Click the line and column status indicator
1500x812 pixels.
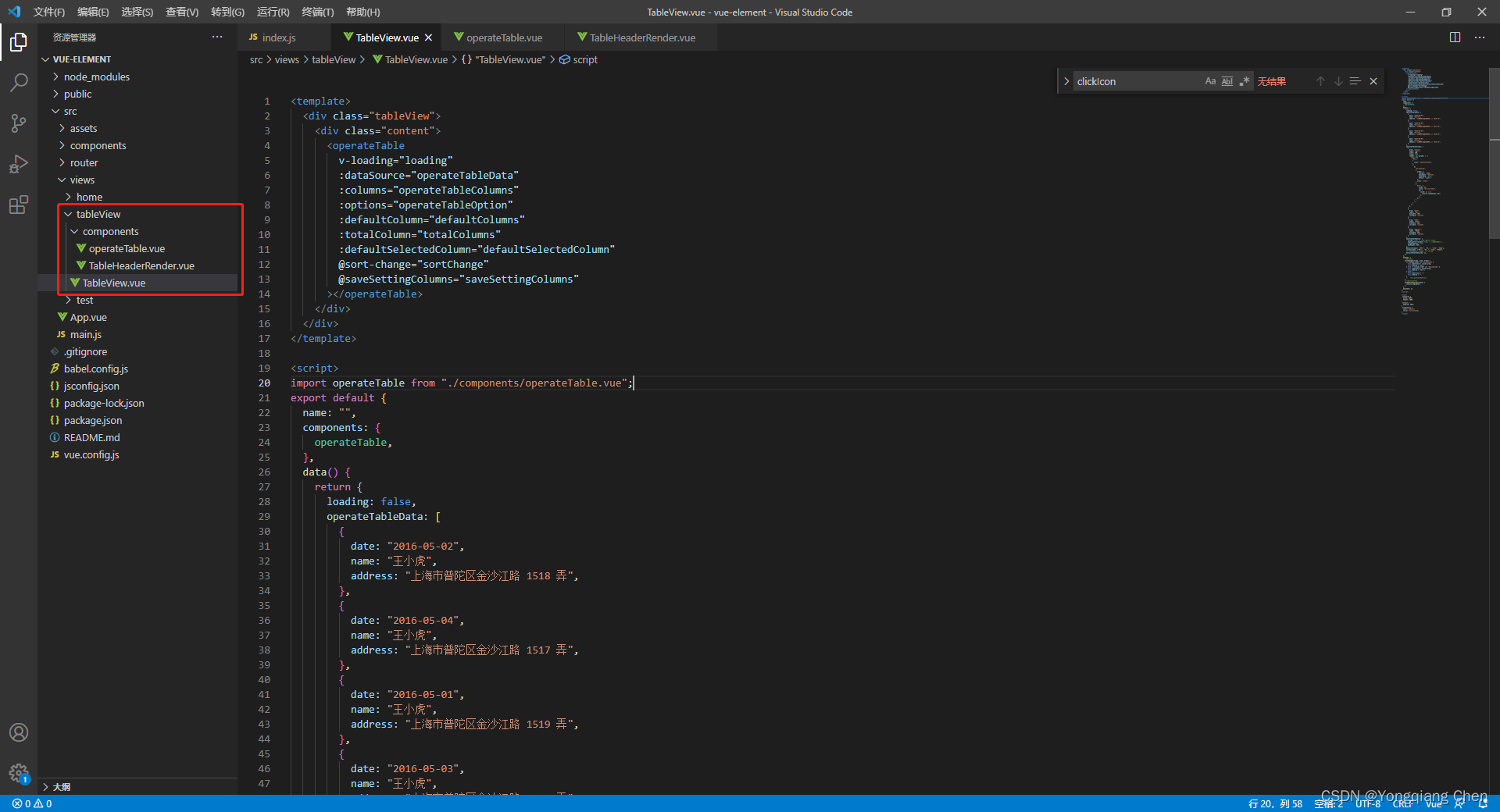point(1275,803)
